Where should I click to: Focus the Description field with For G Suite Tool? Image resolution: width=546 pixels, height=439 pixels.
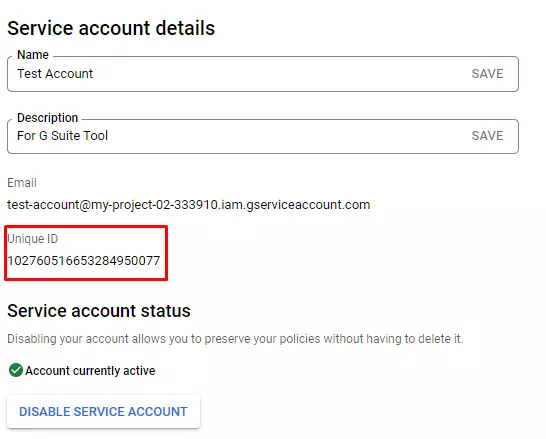(x=263, y=136)
